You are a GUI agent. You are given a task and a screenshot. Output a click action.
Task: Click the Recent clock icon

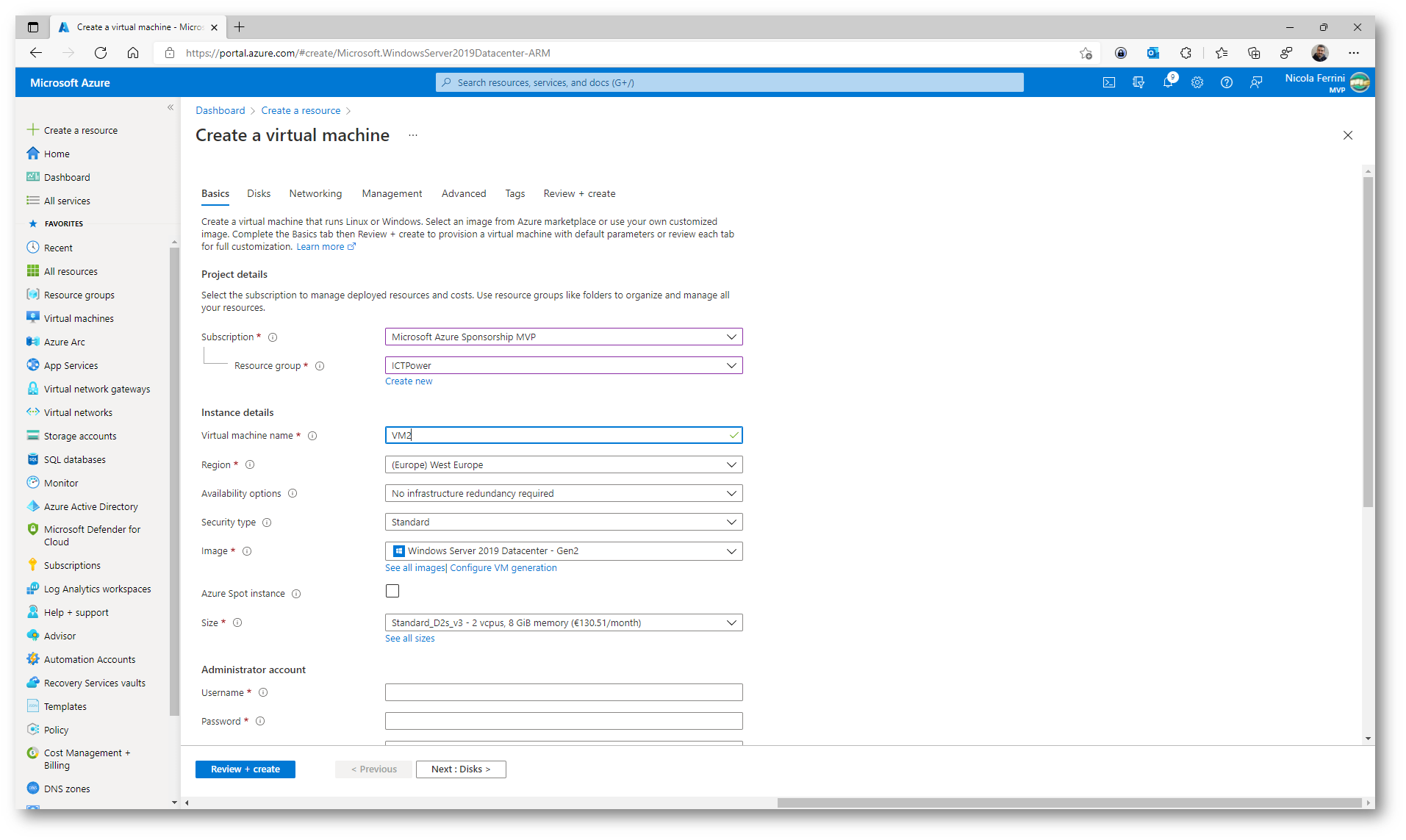point(33,248)
